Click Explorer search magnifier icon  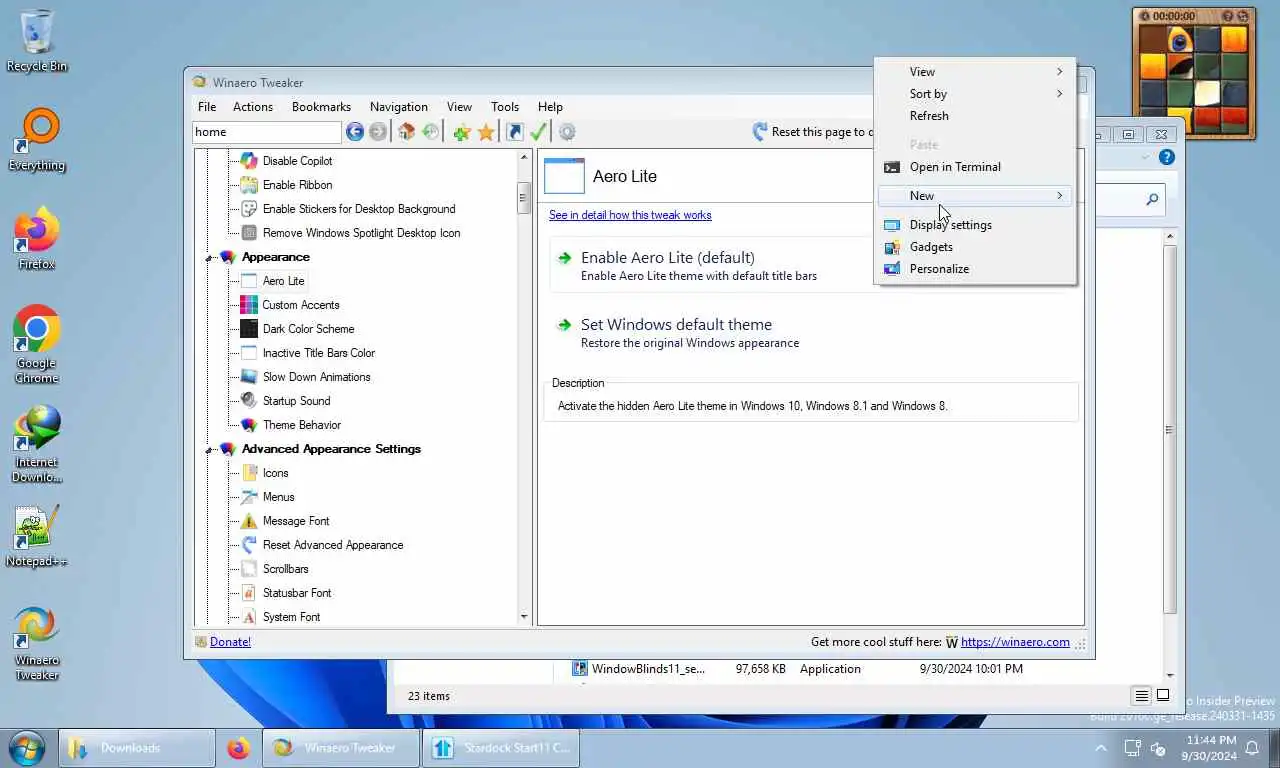(x=1152, y=200)
